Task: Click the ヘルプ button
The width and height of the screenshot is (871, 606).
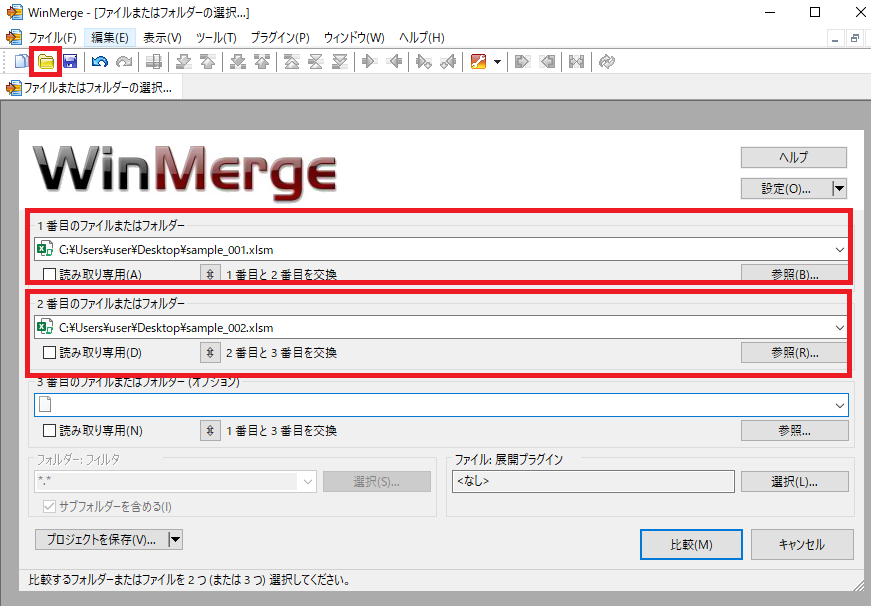Action: (x=794, y=157)
